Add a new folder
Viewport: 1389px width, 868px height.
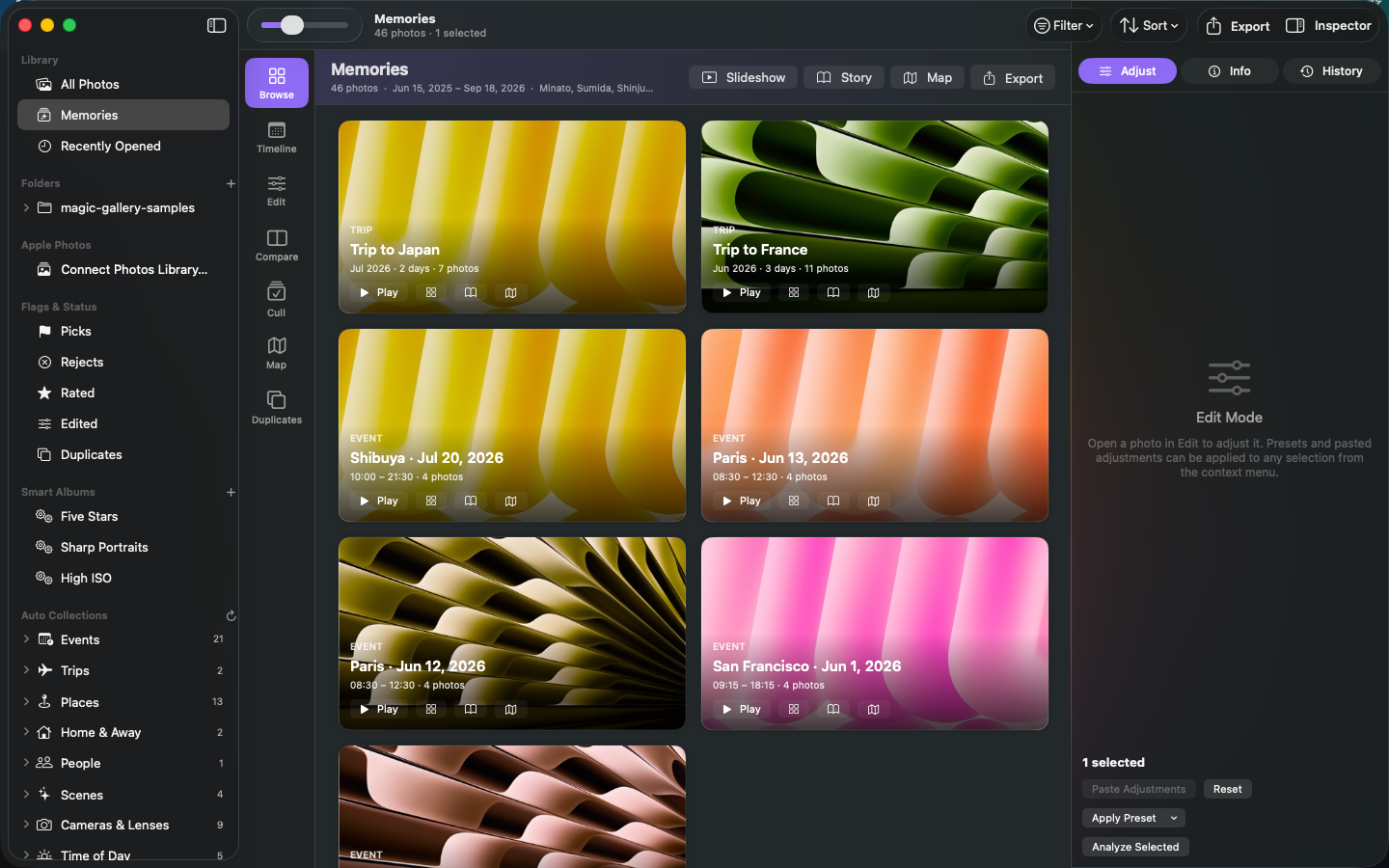pyautogui.click(x=231, y=183)
